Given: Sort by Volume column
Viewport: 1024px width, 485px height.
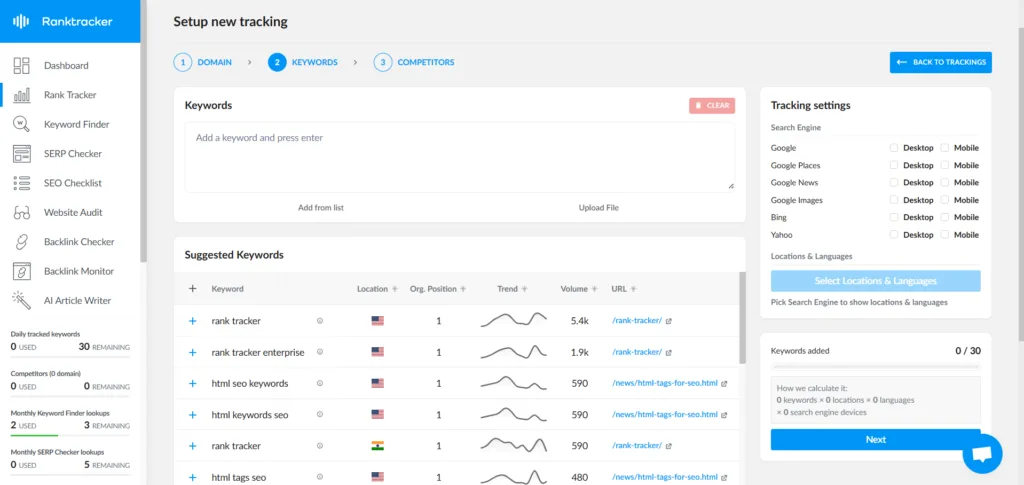Looking at the screenshot, I should click(595, 289).
